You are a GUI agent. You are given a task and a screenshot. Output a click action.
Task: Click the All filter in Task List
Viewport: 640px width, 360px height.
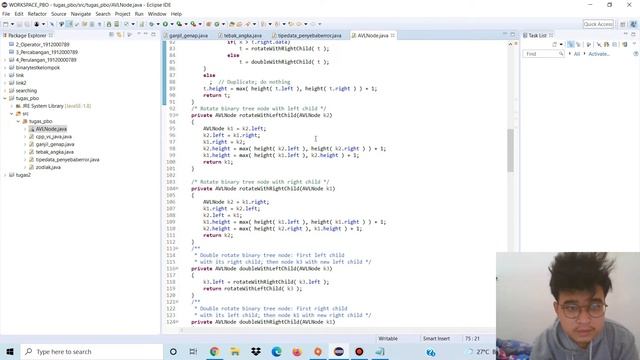tap(577, 54)
